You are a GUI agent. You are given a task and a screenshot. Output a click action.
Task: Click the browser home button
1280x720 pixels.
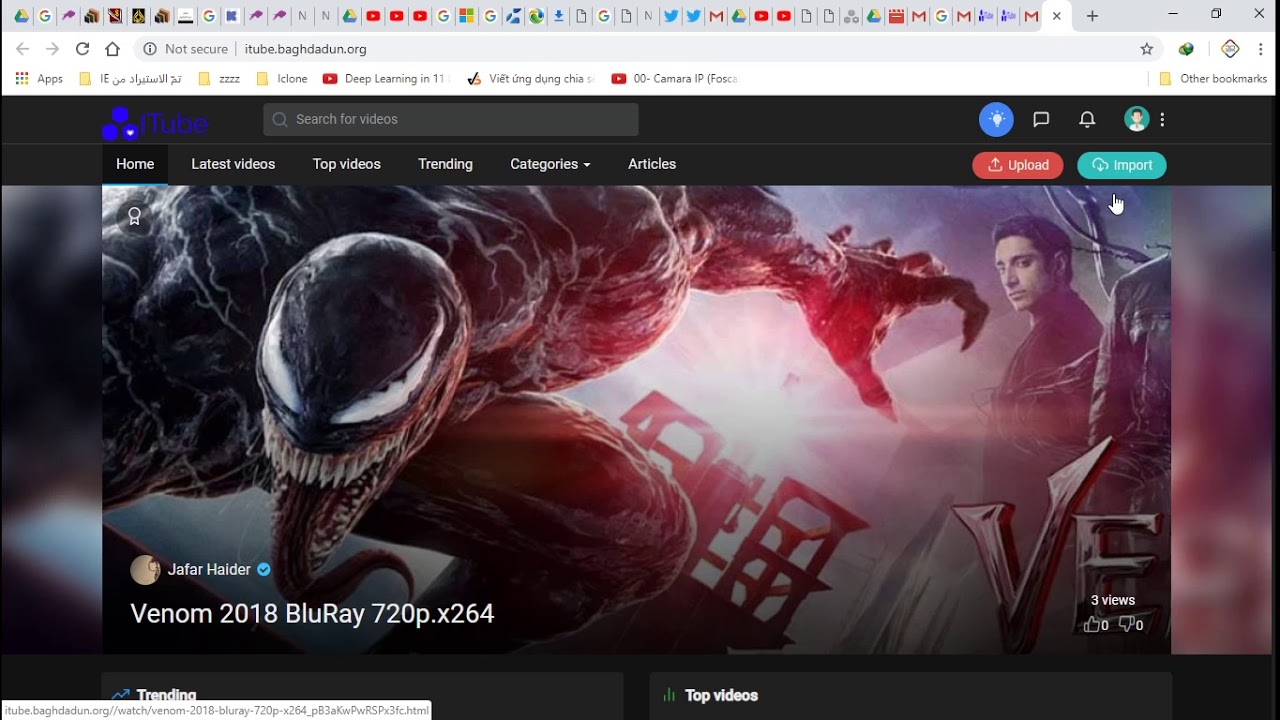[112, 48]
